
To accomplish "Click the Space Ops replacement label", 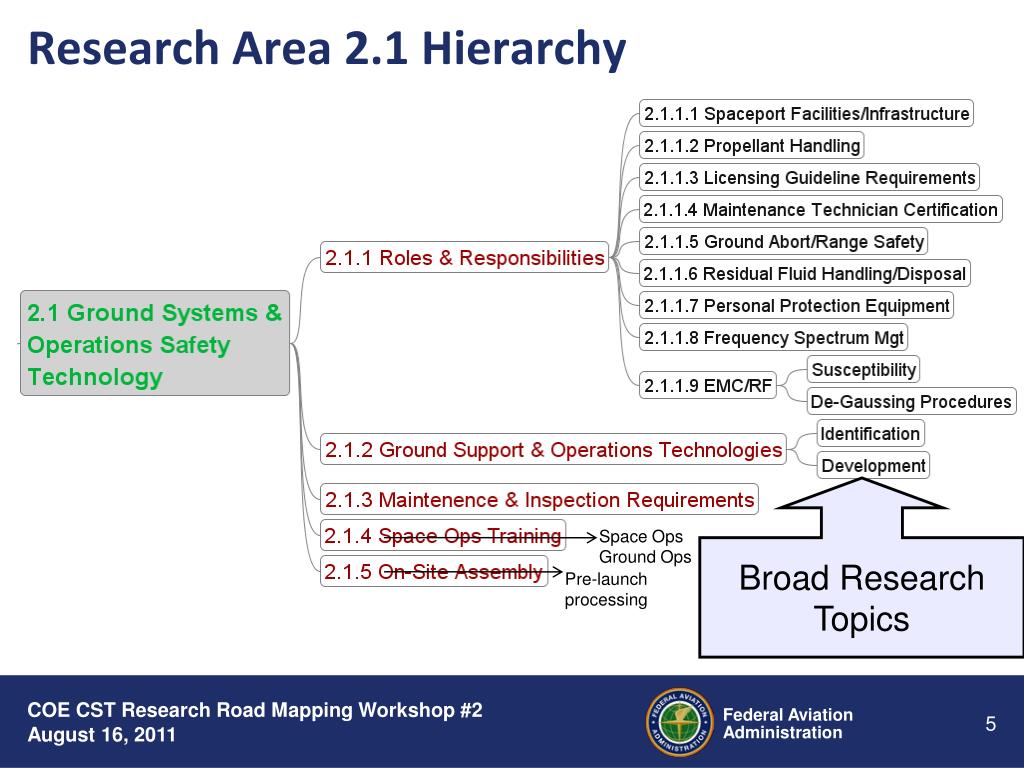I will [x=641, y=536].
